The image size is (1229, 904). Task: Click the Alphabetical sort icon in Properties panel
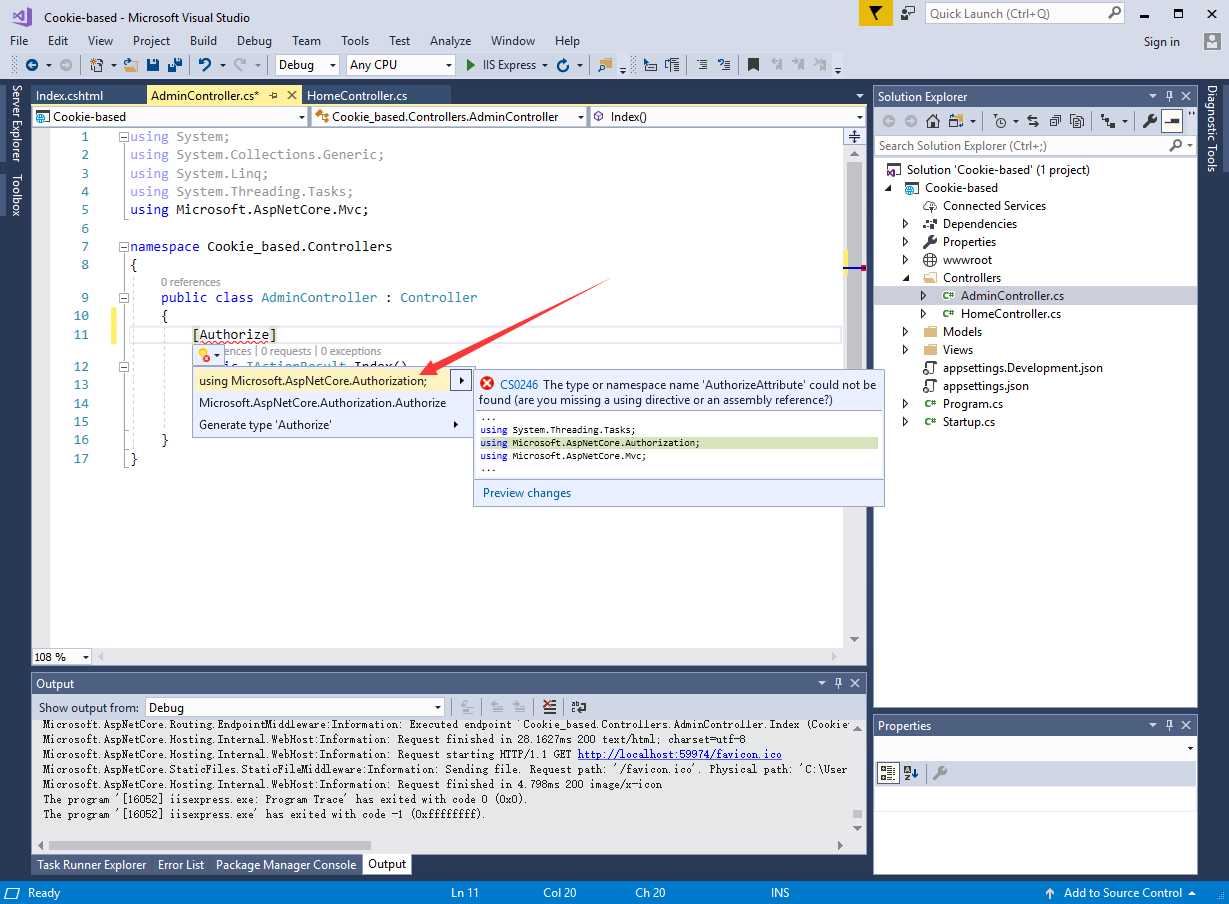911,772
